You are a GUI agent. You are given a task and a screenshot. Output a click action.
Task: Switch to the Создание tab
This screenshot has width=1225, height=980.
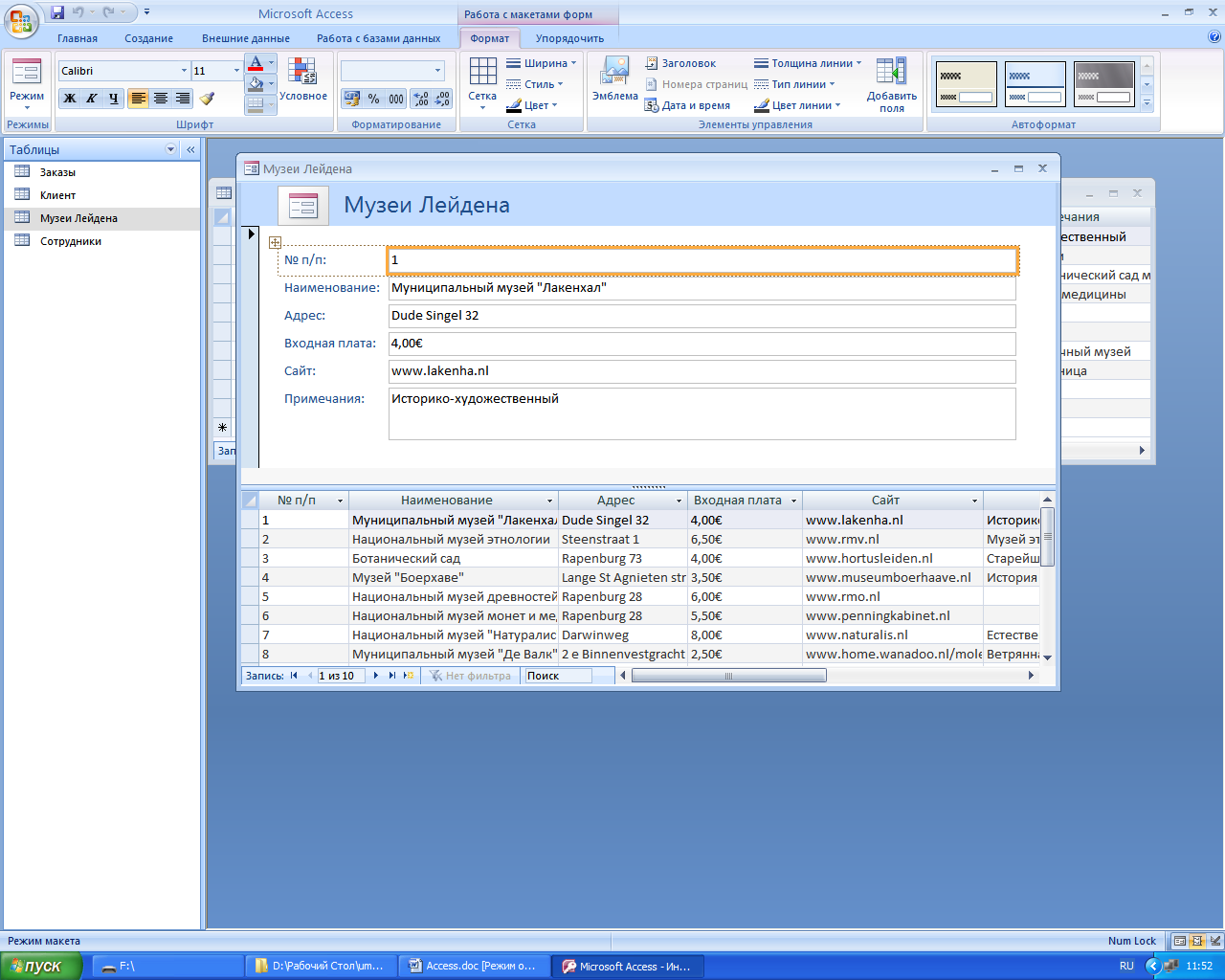click(148, 38)
